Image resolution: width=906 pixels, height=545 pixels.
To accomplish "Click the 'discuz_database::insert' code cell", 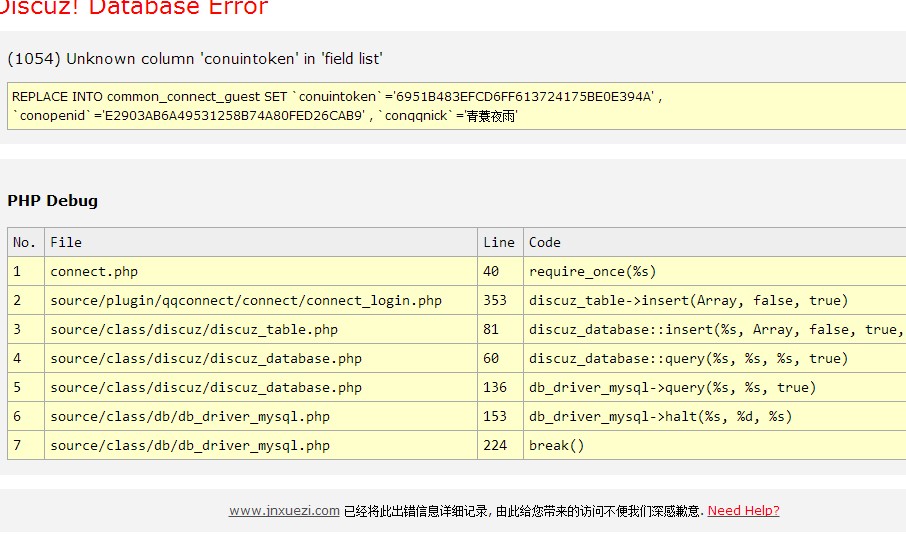I will pyautogui.click(x=715, y=329).
